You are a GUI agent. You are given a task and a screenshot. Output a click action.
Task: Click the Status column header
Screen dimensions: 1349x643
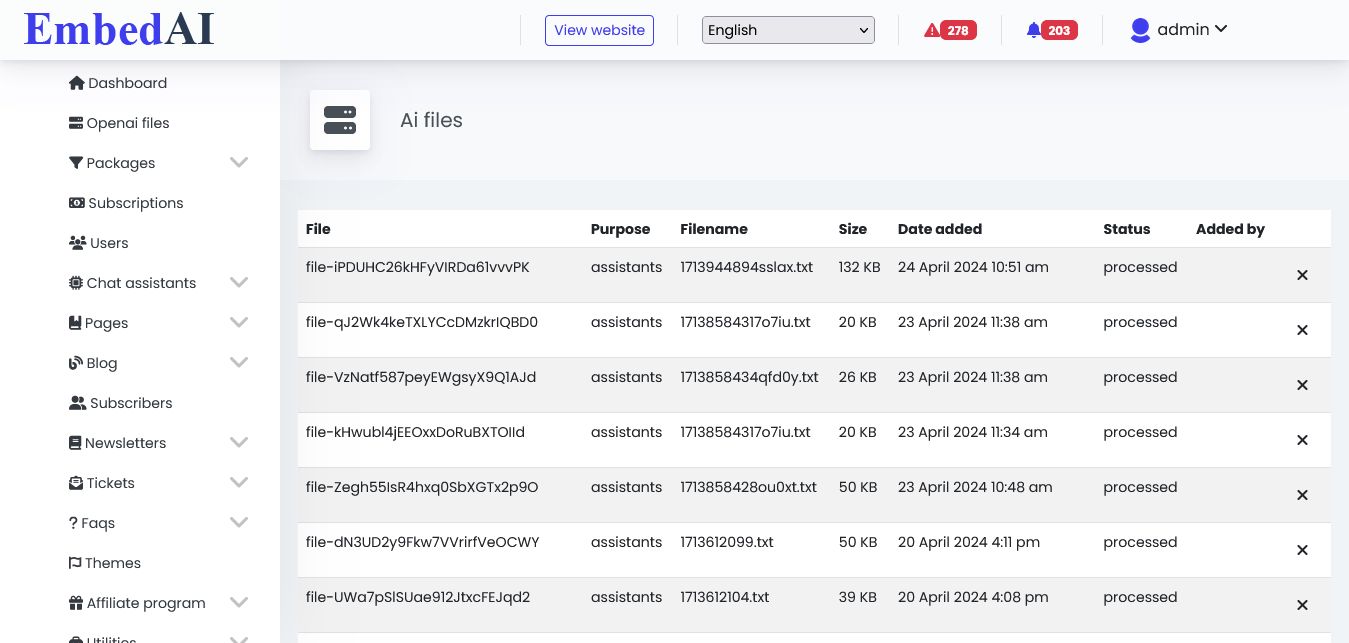click(x=1127, y=229)
